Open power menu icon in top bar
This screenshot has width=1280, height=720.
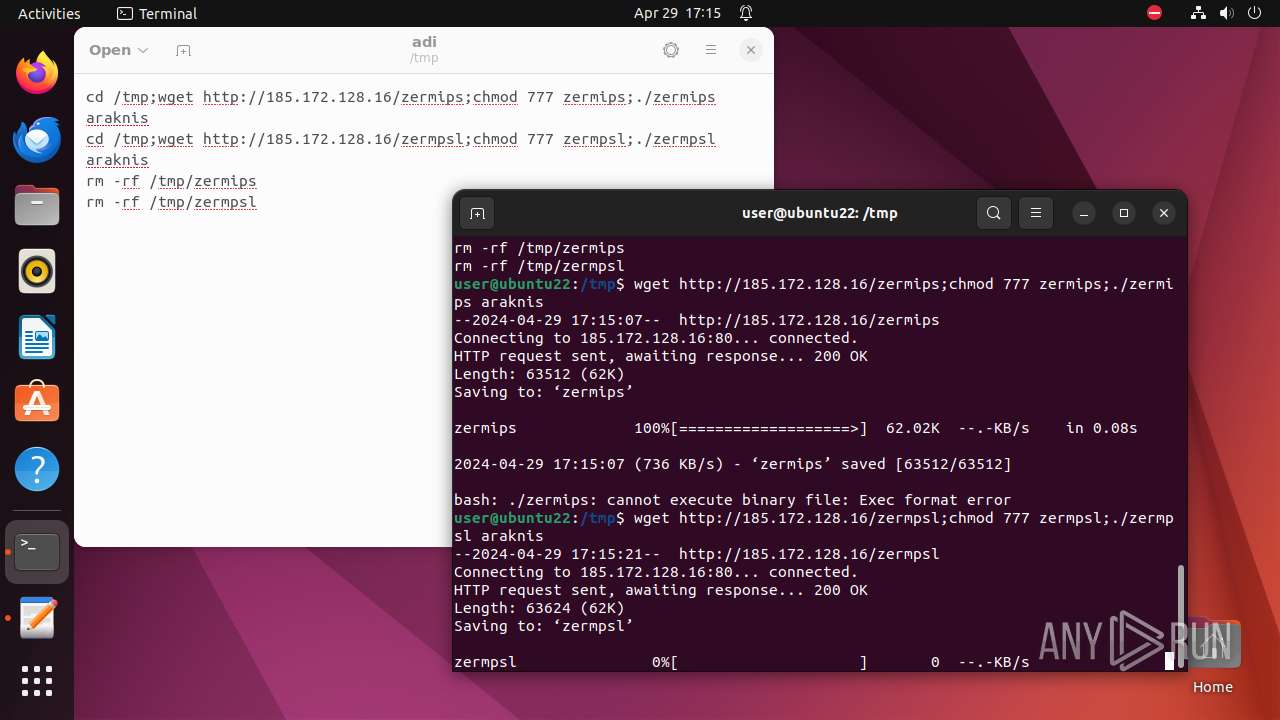pyautogui.click(x=1254, y=13)
